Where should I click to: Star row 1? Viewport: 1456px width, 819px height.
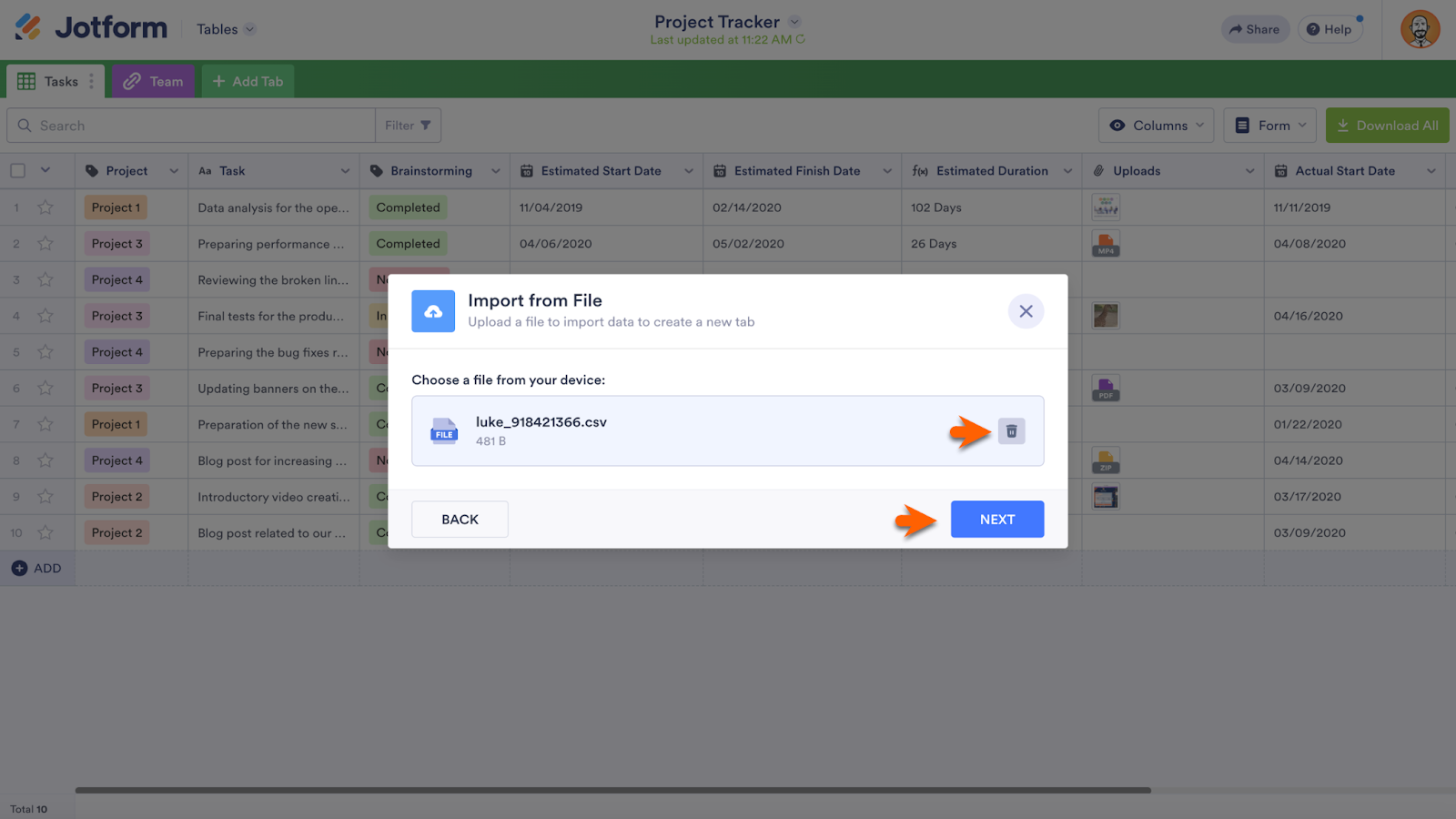coord(45,207)
